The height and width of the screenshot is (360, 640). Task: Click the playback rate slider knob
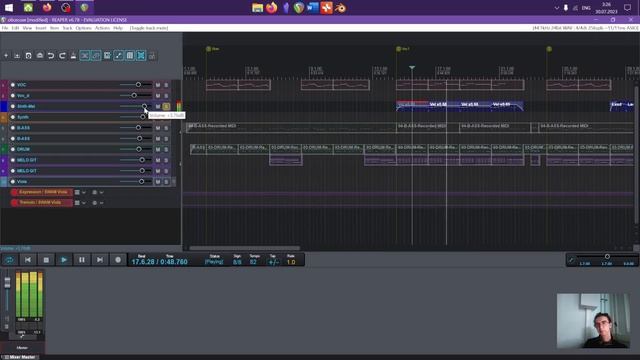(607, 256)
